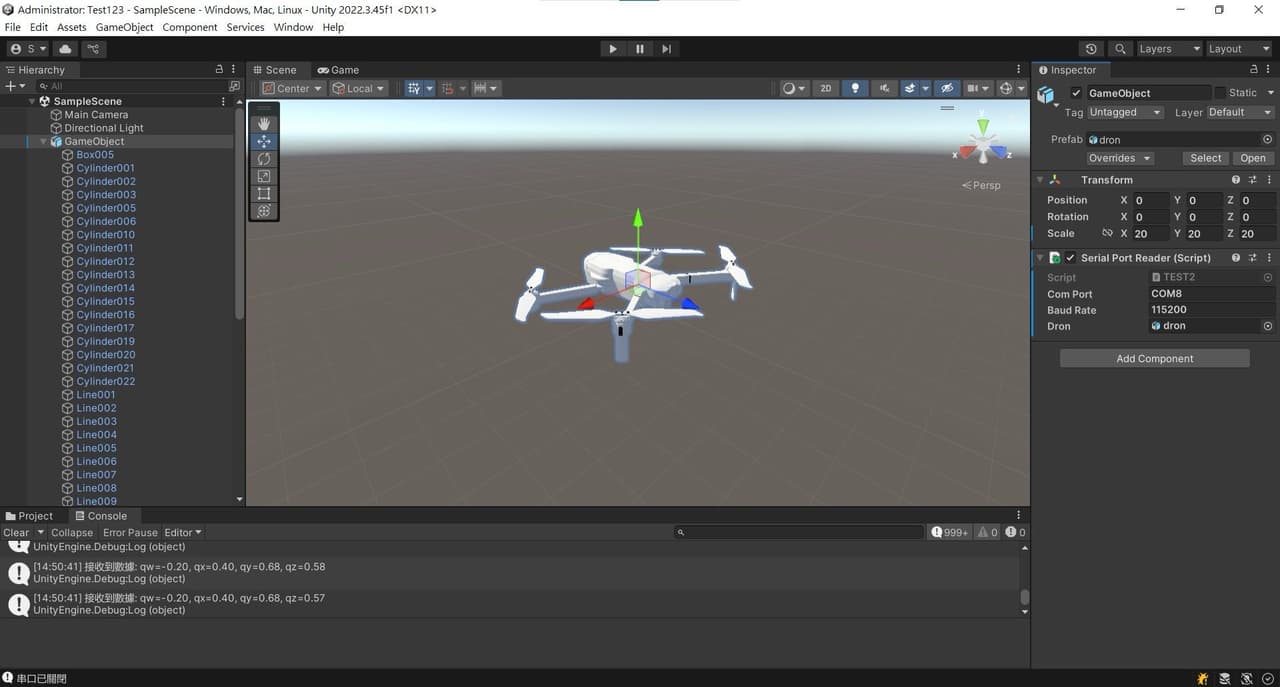This screenshot has width=1280, height=687.
Task: Switch to the Game tab
Action: click(x=338, y=70)
